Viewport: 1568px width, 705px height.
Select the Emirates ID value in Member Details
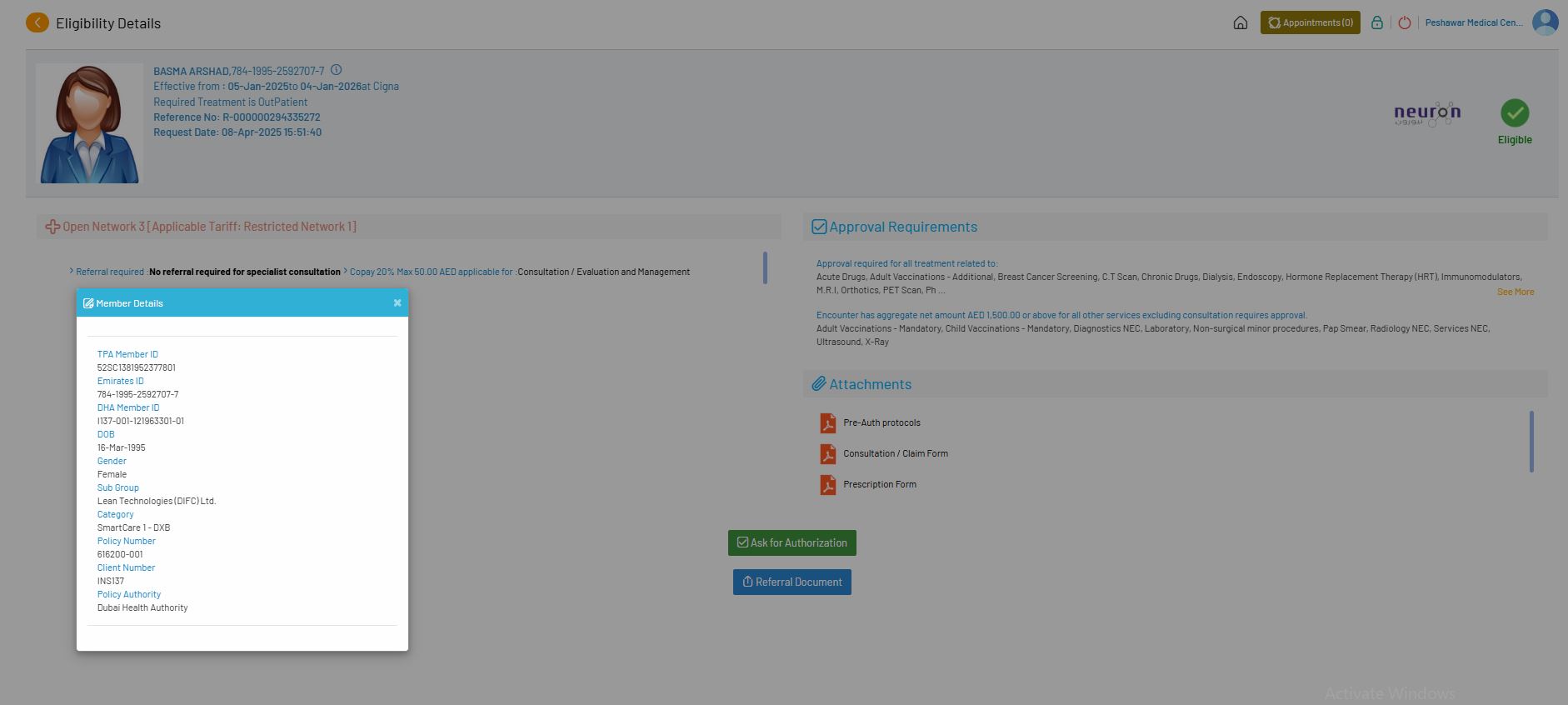pos(137,394)
